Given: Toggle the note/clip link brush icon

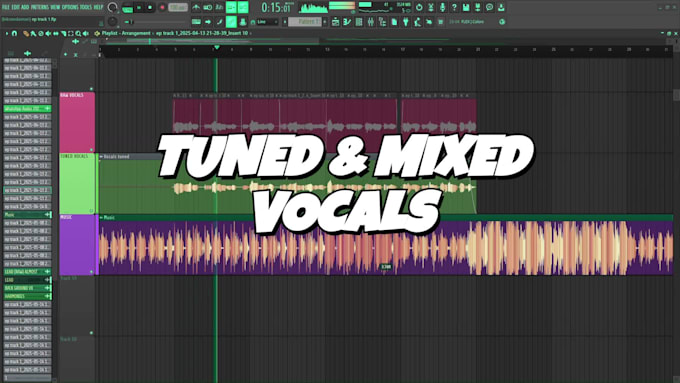Looking at the screenshot, I should [219, 22].
